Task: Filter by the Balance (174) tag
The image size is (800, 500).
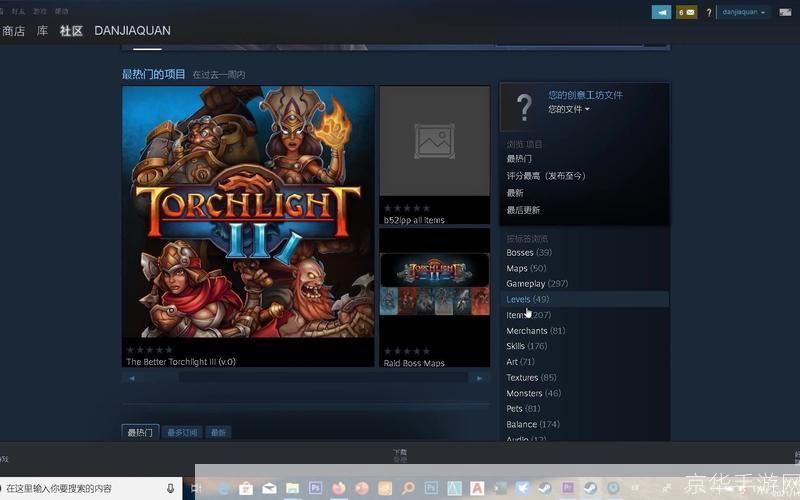Action: [x=533, y=424]
